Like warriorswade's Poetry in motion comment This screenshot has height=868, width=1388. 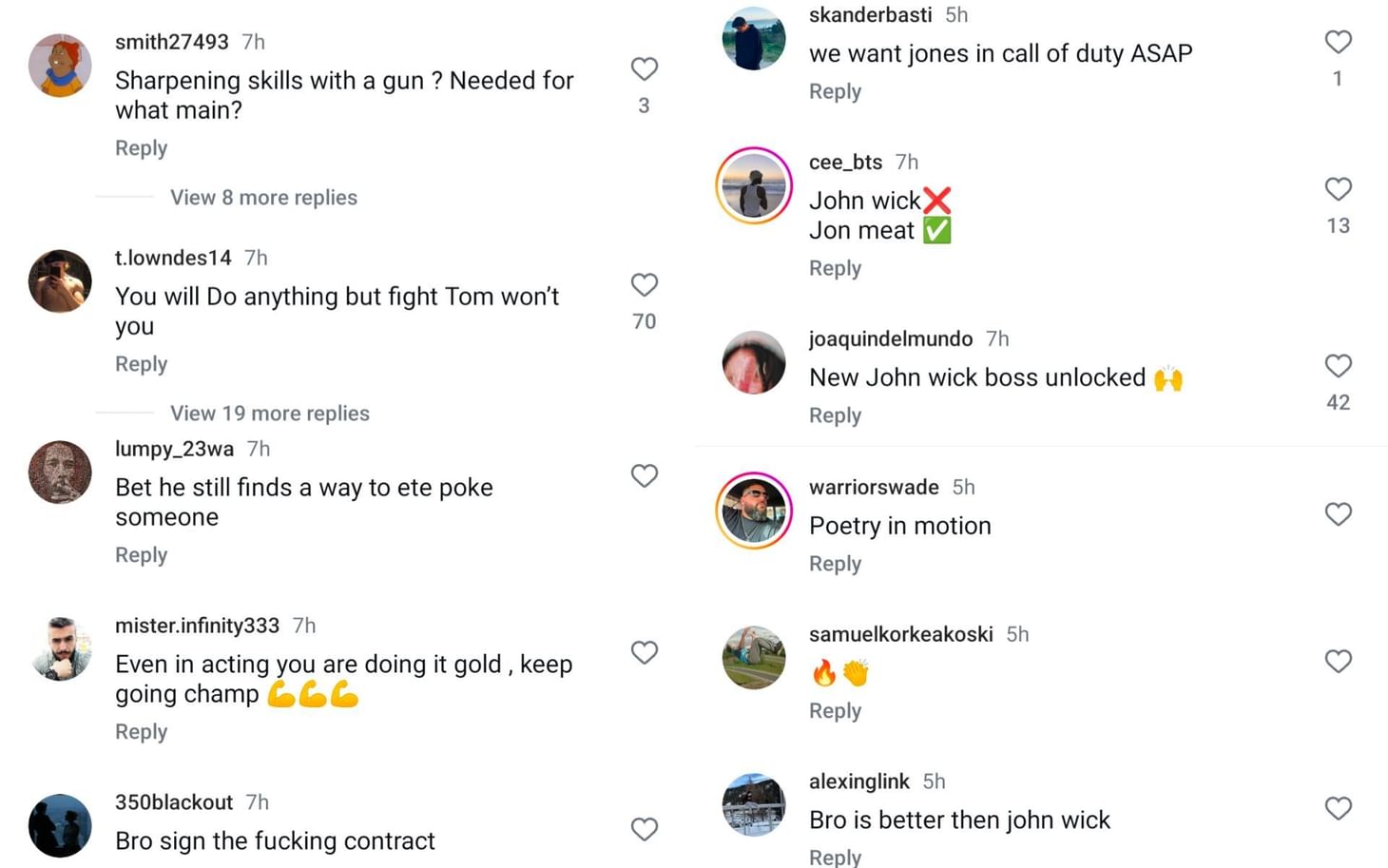coord(1339,514)
